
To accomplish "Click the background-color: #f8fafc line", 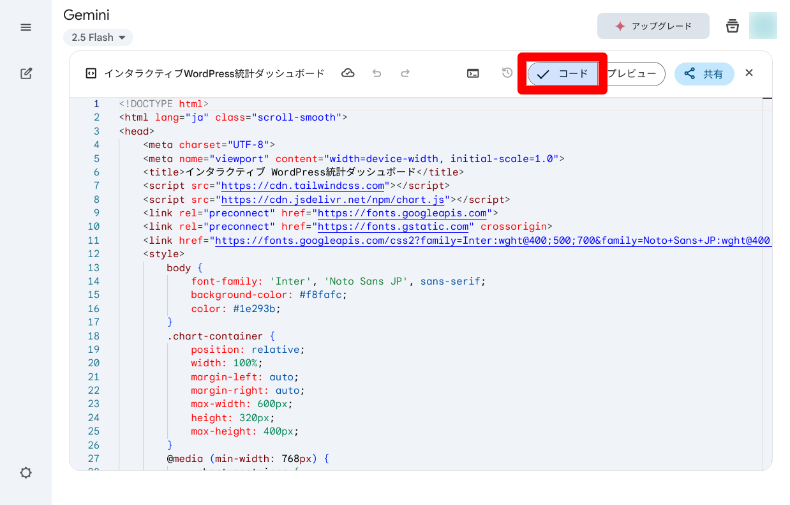I will 269,295.
